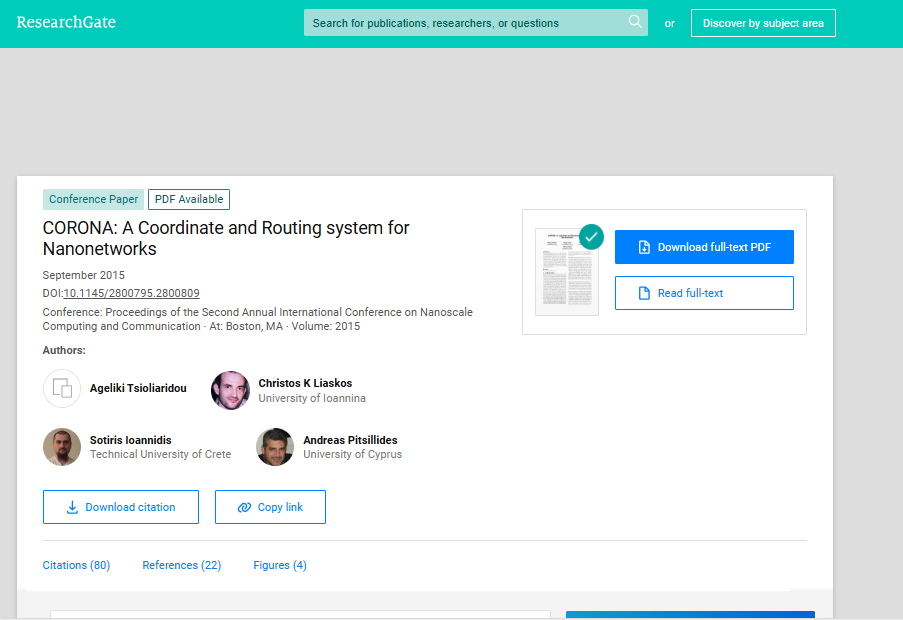Download the full-text PDF
903x620 pixels.
[x=704, y=247]
